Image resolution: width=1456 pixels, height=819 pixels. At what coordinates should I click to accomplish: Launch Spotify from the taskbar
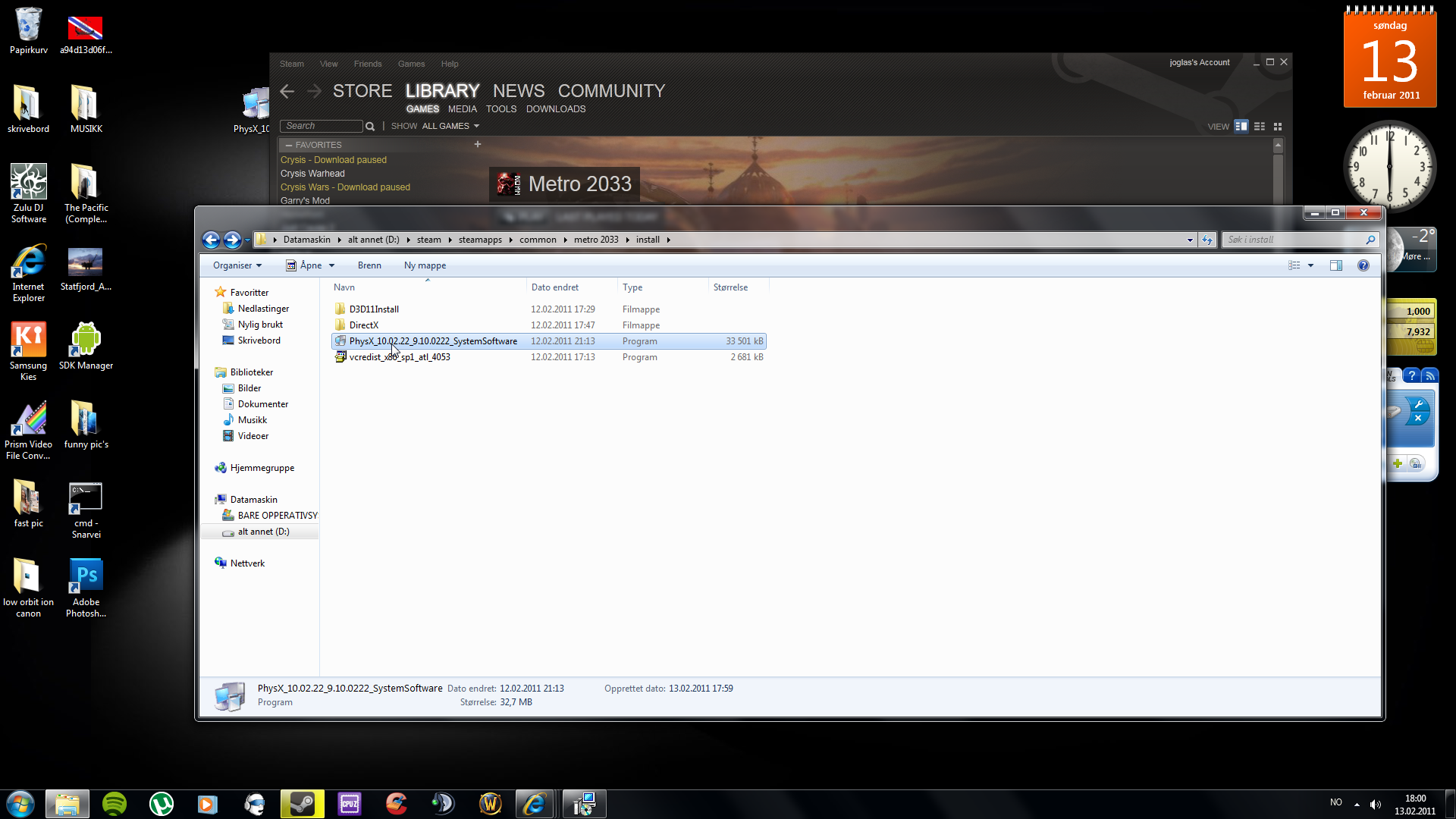(115, 804)
